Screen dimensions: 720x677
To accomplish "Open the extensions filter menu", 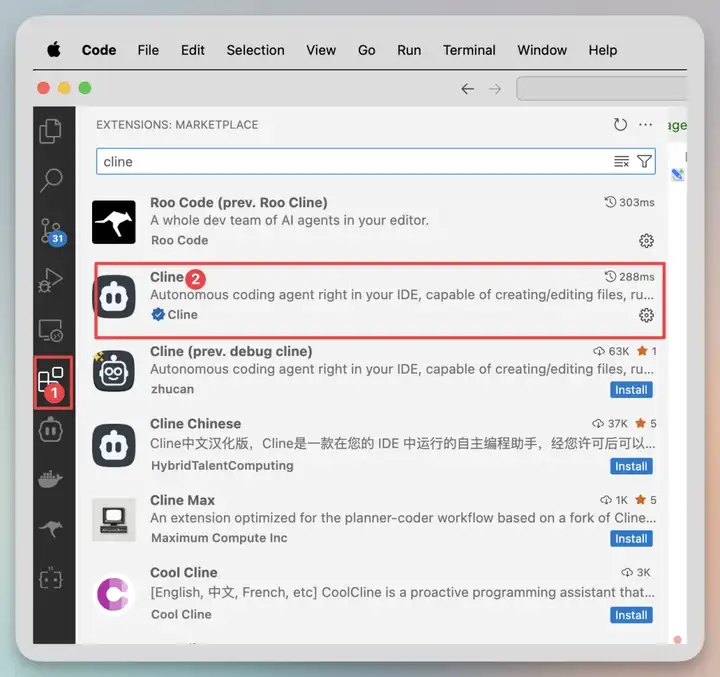I will 644,162.
